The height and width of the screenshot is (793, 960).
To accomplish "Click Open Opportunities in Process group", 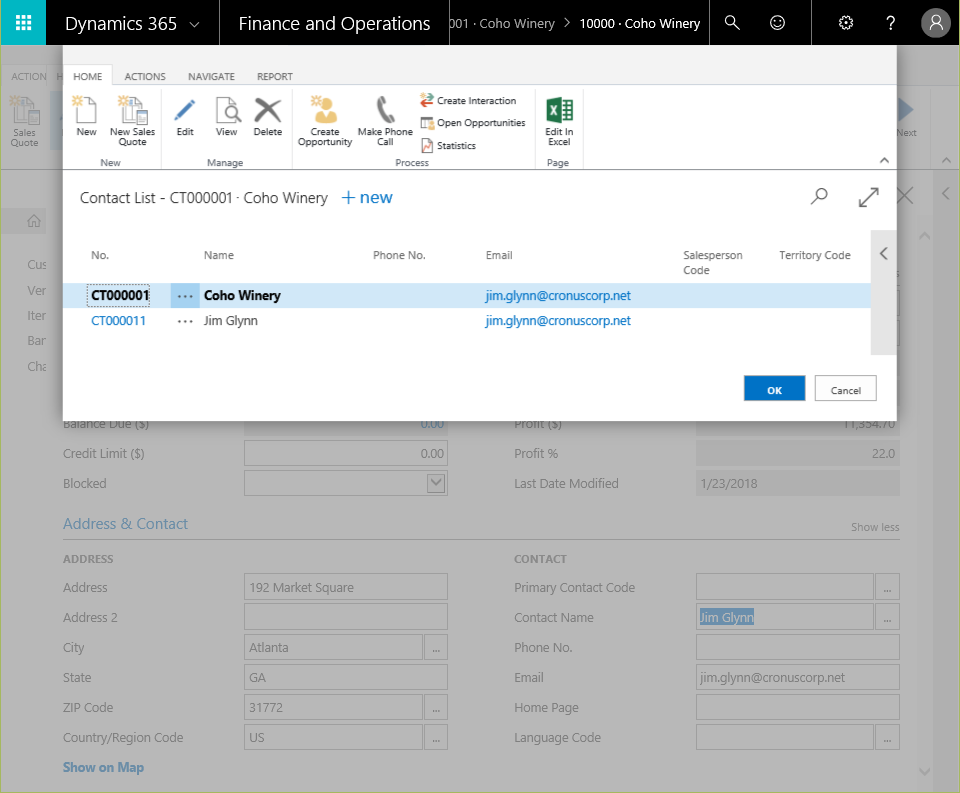I will point(473,122).
